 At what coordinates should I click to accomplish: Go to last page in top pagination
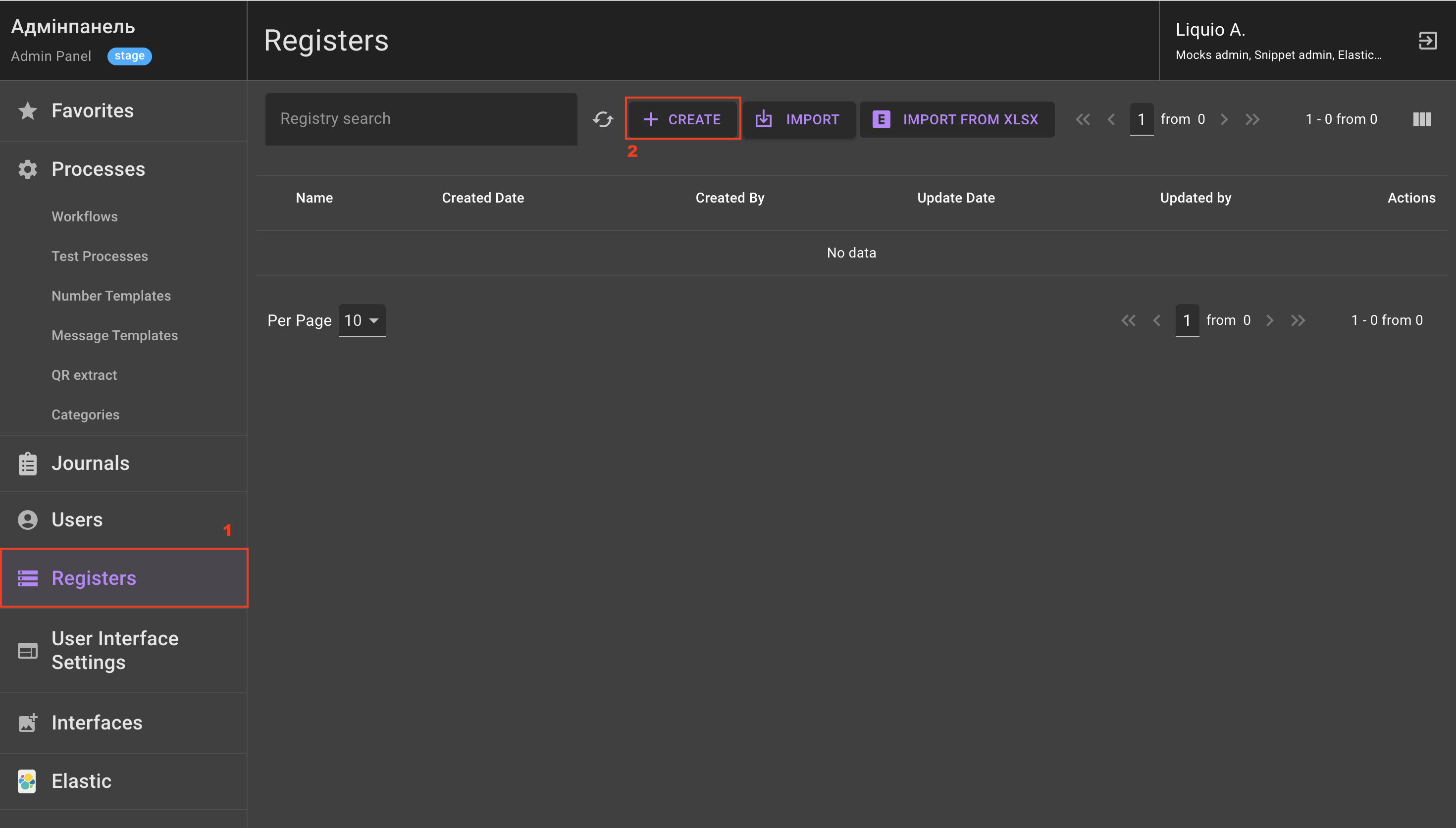point(1252,119)
